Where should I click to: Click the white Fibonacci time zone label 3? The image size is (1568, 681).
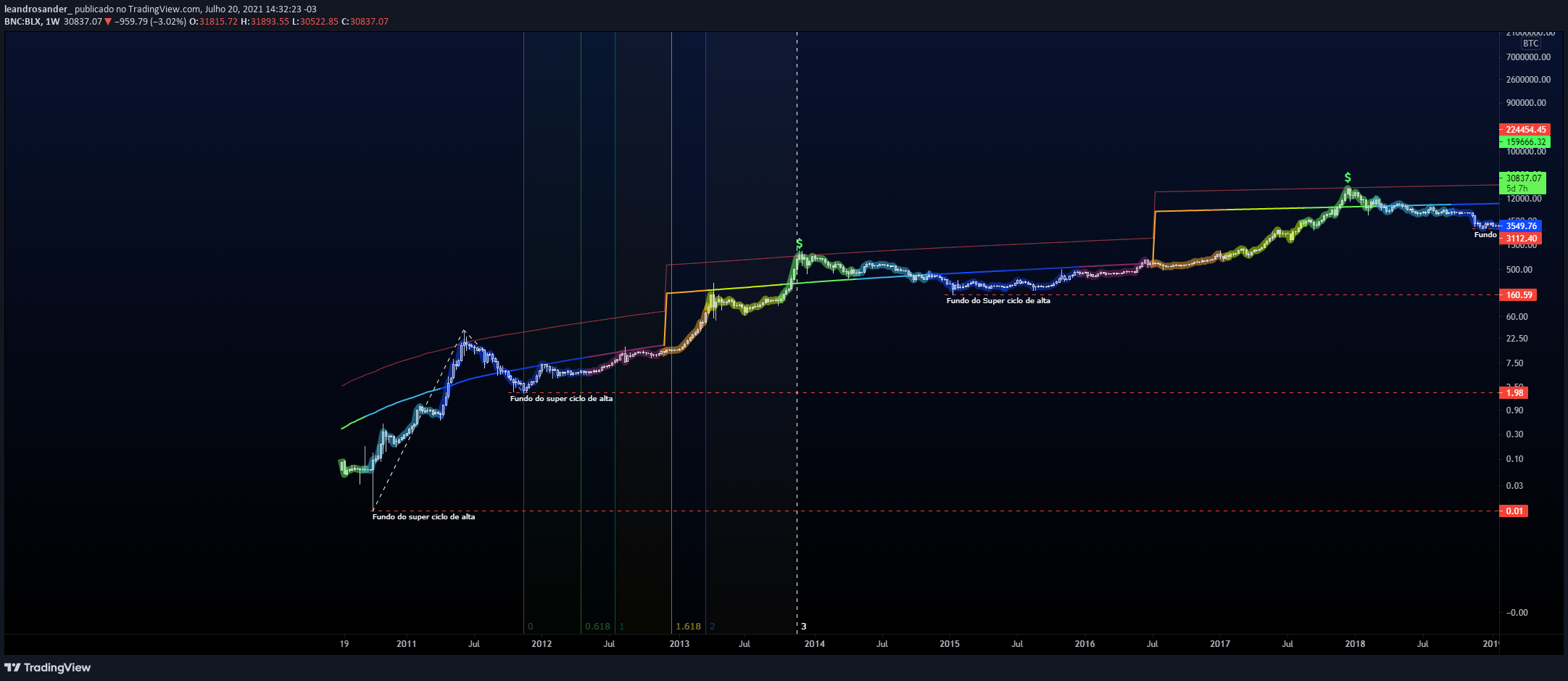click(x=803, y=627)
